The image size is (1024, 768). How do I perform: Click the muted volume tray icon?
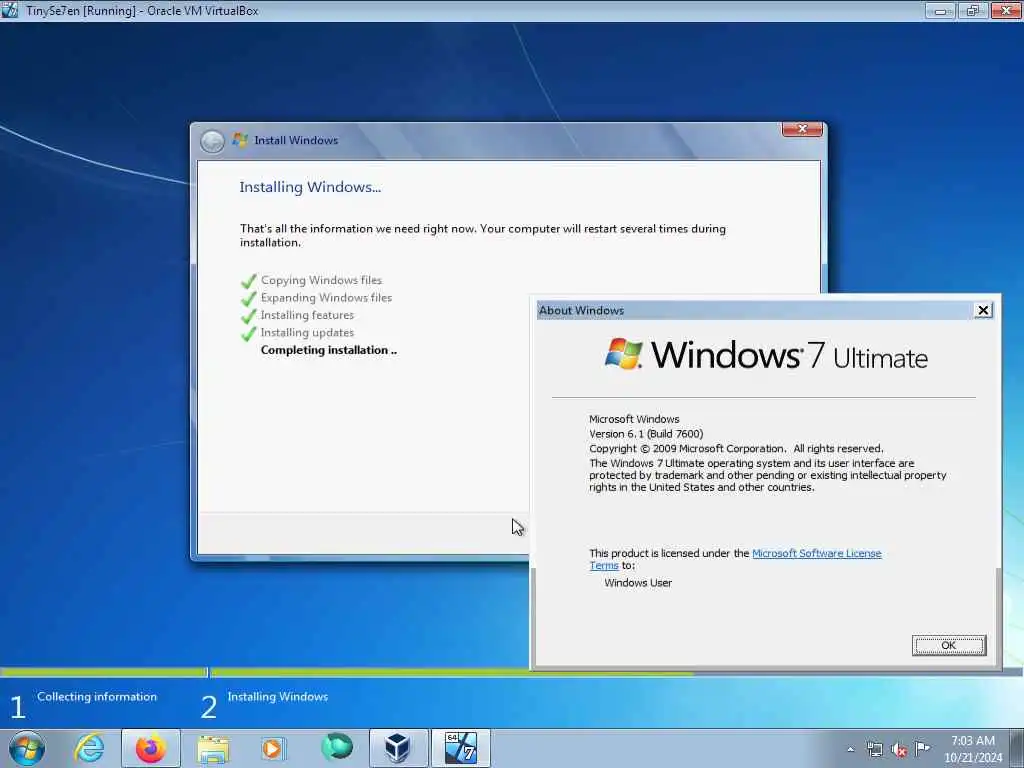pos(899,750)
